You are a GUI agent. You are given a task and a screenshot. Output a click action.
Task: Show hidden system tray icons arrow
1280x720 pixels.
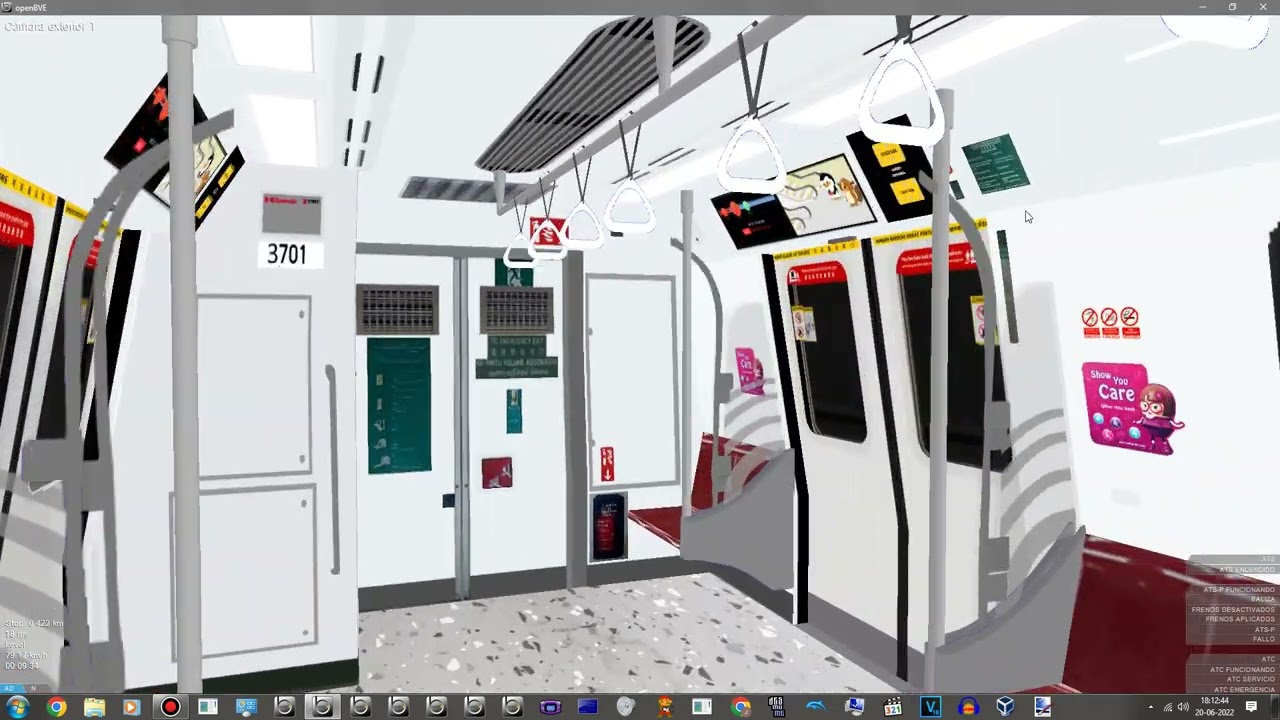tap(1151, 707)
